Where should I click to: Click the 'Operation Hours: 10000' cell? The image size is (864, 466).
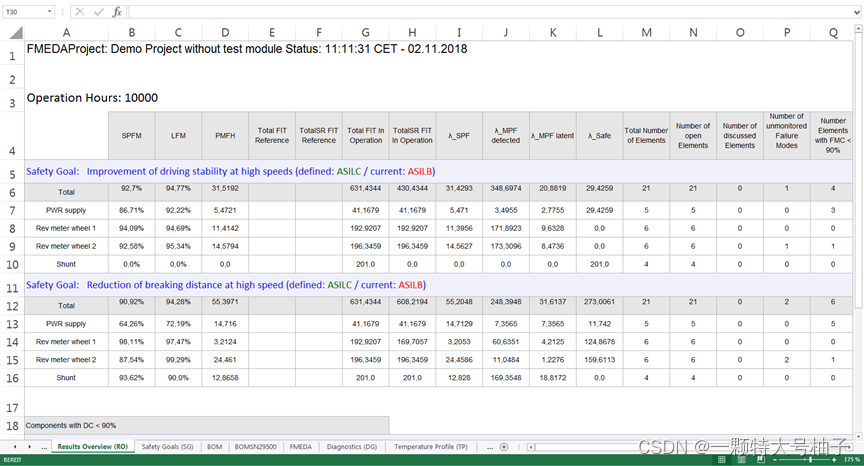92,98
